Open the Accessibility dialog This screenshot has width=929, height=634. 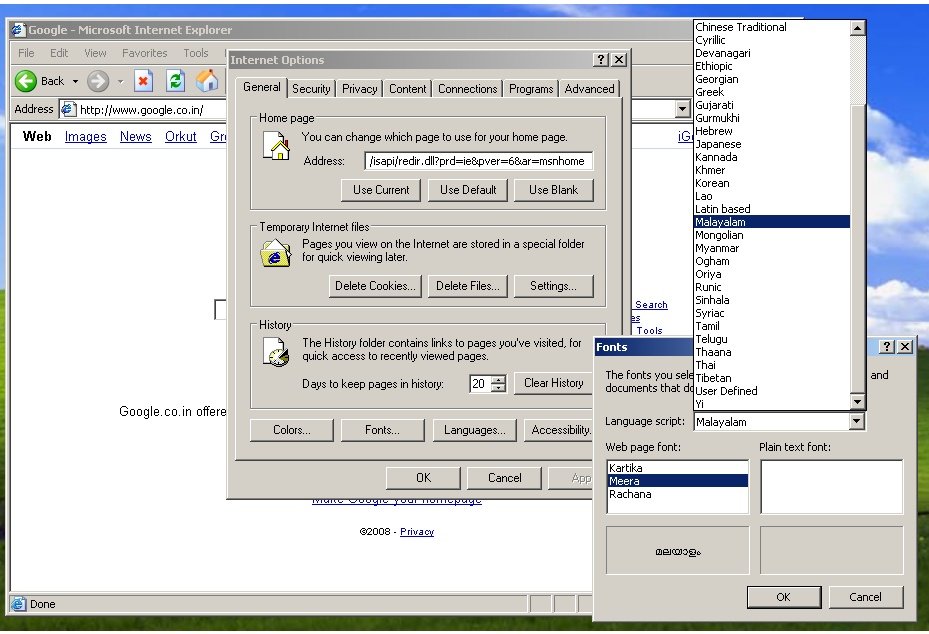(559, 430)
